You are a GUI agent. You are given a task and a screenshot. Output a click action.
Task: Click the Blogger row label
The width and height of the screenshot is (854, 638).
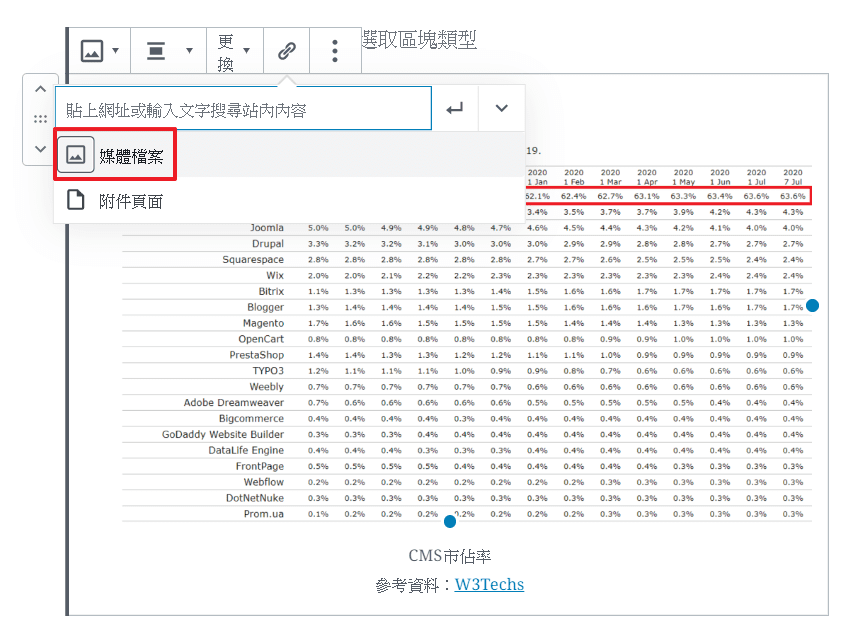click(x=265, y=307)
